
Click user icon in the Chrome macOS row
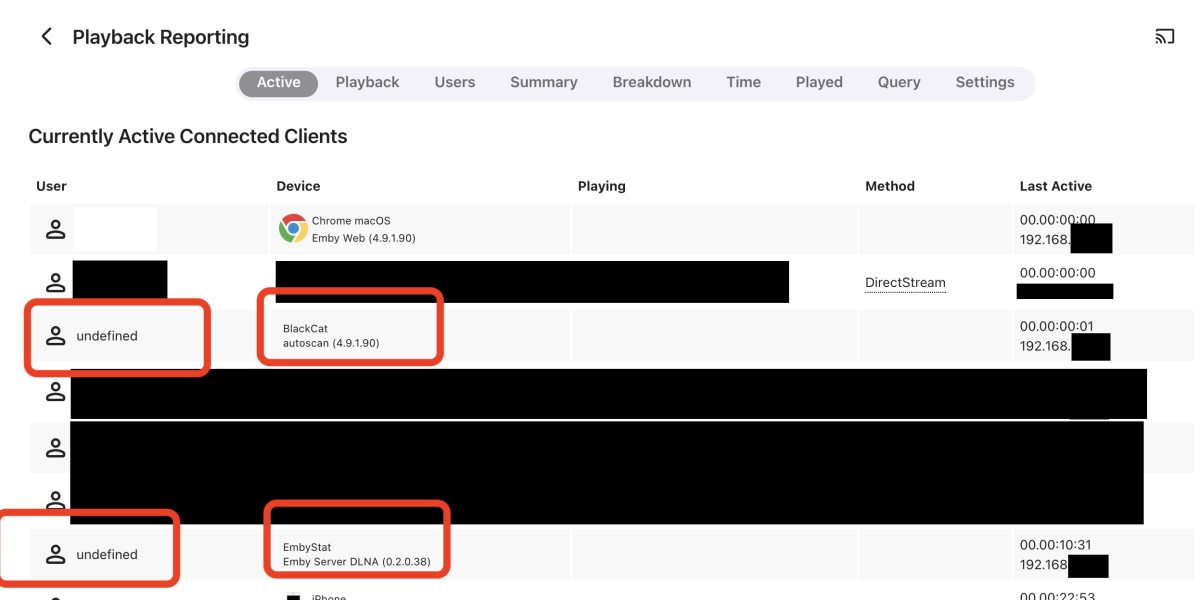coord(55,229)
